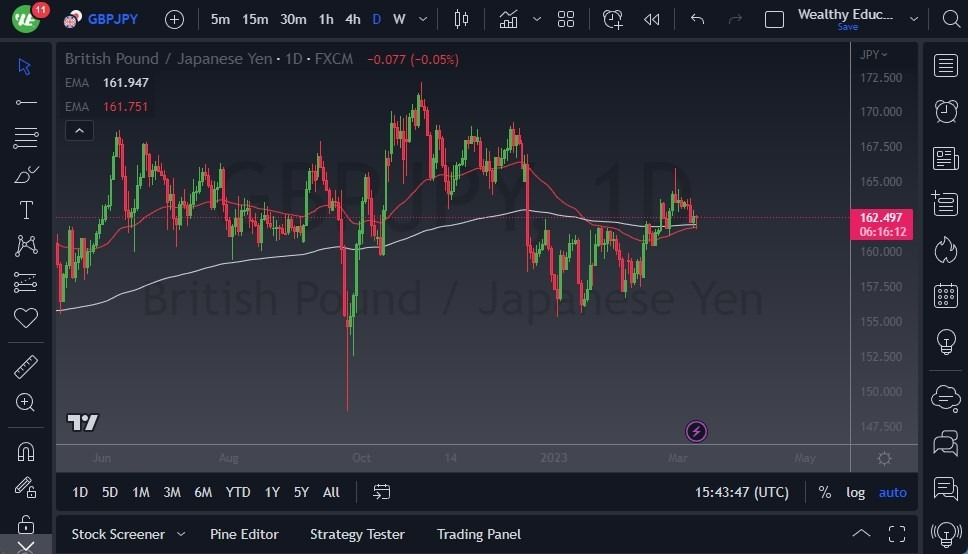Open candlestick chart style selector
Viewport: 968px width, 554px height.
point(461,19)
